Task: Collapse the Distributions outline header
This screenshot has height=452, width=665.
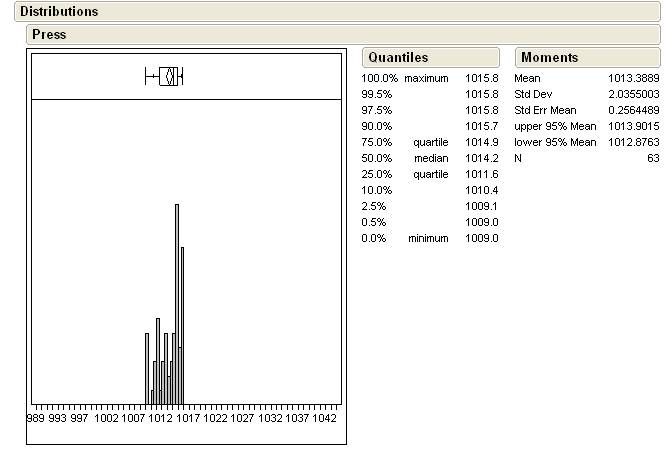Action: (x=60, y=12)
